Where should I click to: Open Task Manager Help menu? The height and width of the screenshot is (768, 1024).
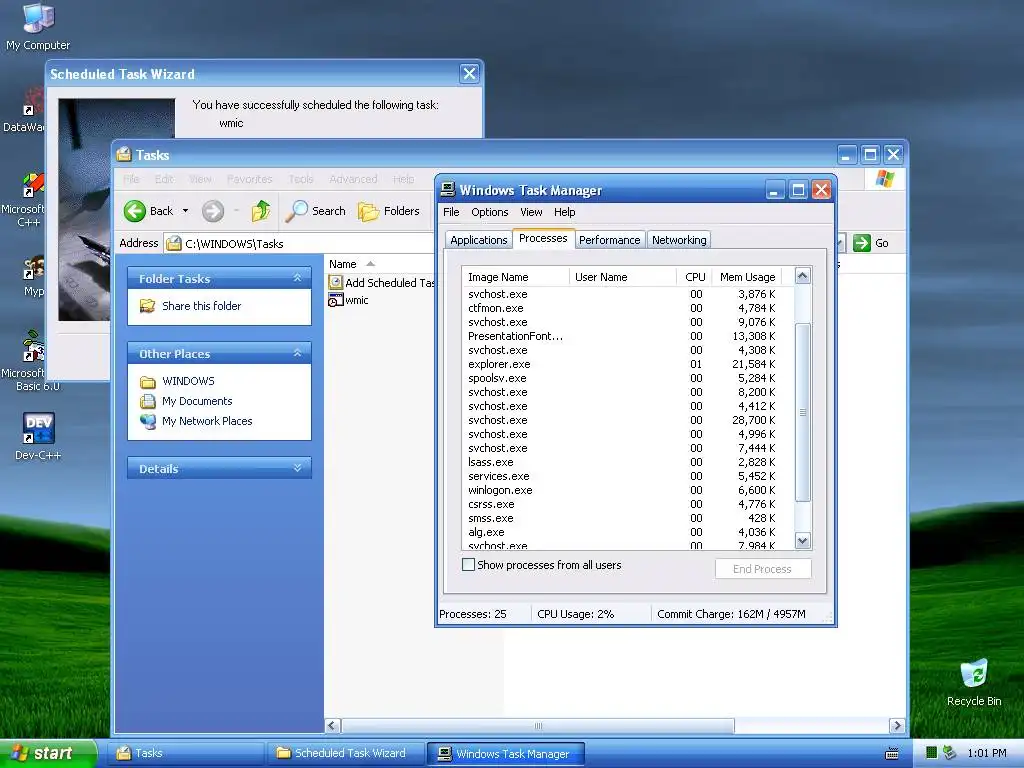tap(565, 212)
